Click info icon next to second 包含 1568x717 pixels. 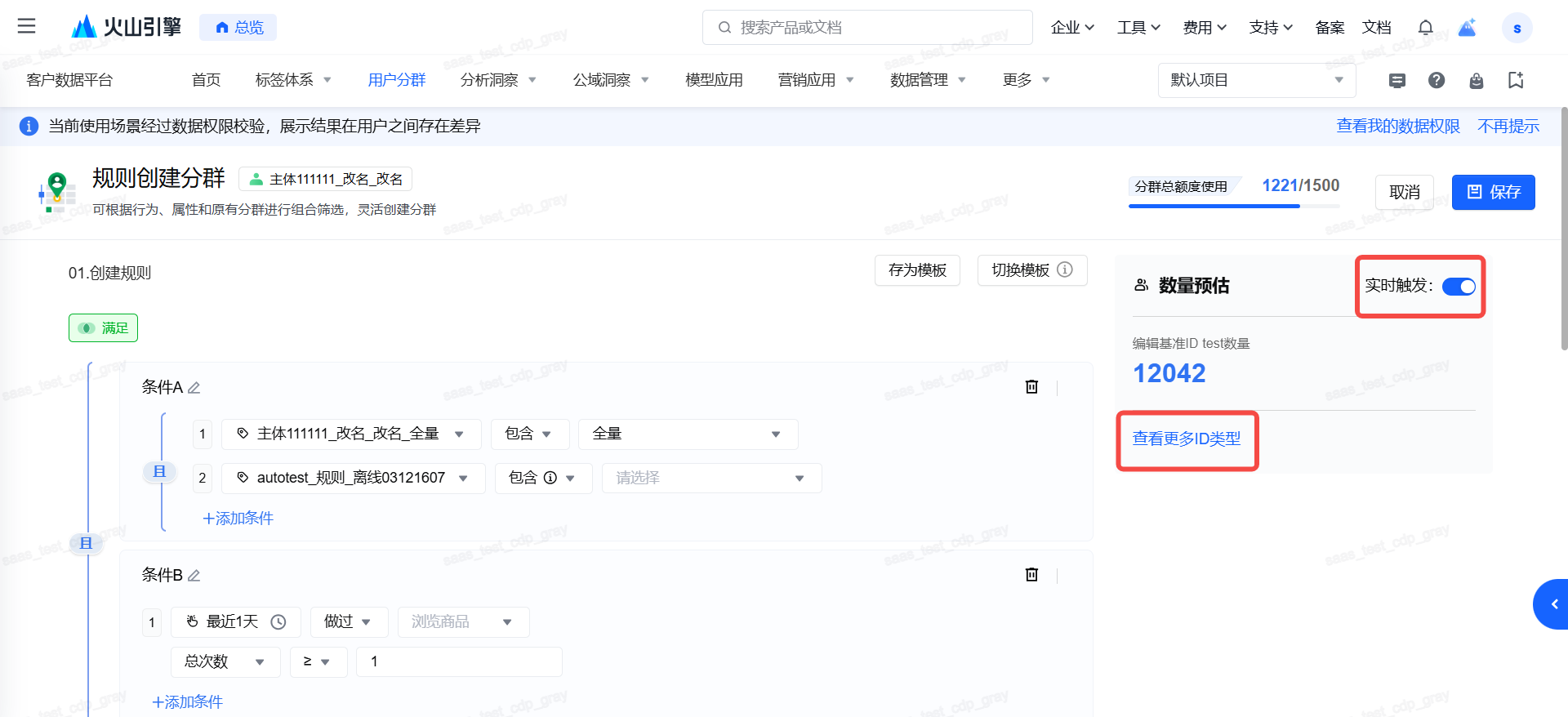550,478
